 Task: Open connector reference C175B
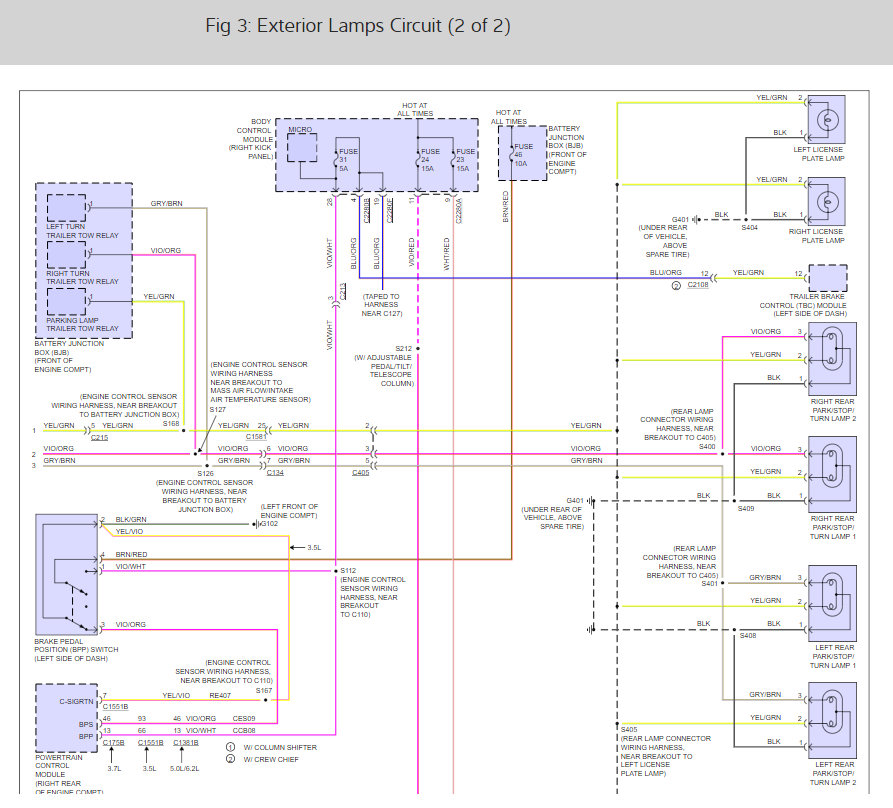point(113,743)
